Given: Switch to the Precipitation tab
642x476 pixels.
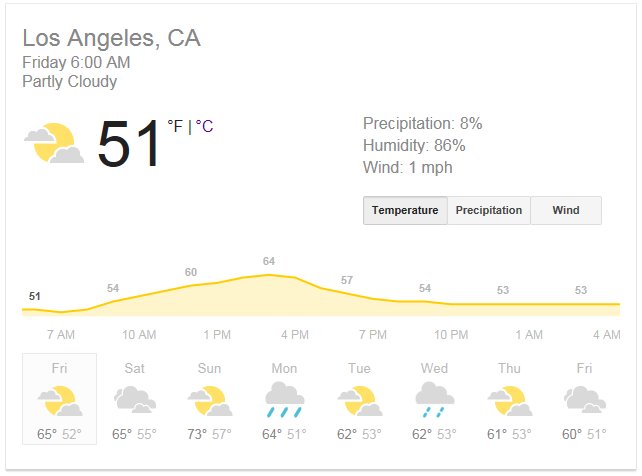Looking at the screenshot, I should point(489,210).
